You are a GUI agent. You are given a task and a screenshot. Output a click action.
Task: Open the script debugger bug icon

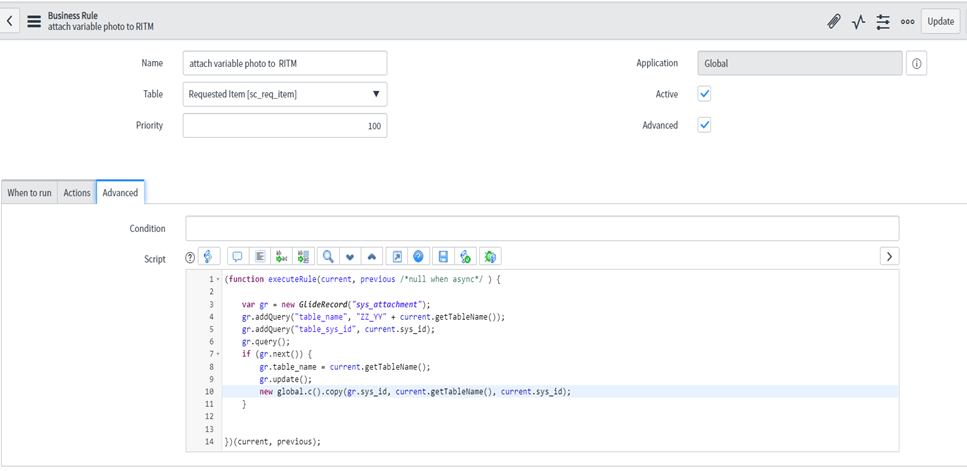pyautogui.click(x=490, y=256)
